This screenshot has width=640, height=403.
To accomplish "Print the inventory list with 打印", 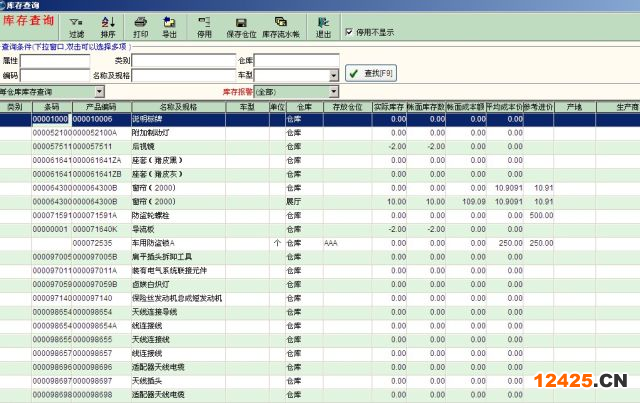I will coord(141,26).
